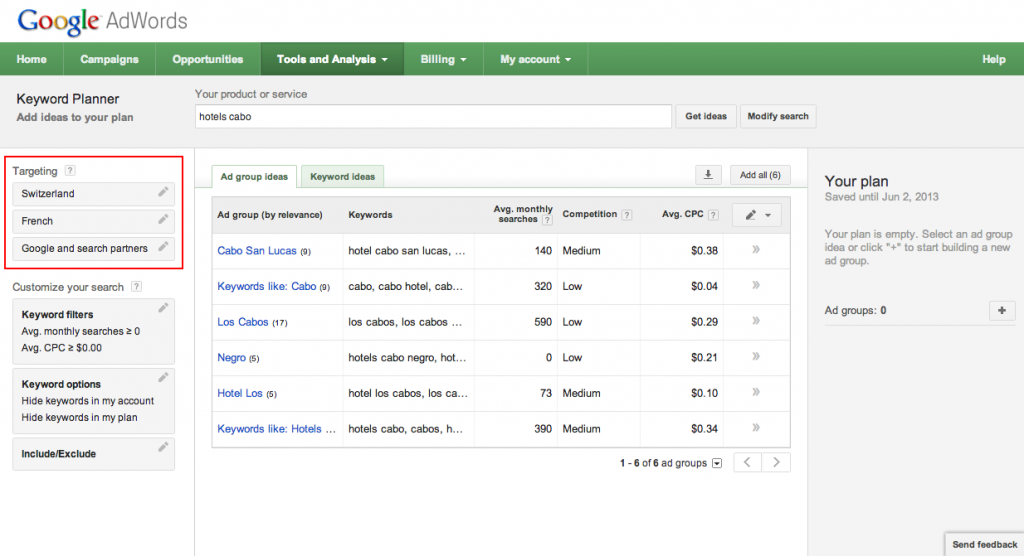Click the Send feedback button
Viewport: 1024px width, 556px height.
point(984,544)
